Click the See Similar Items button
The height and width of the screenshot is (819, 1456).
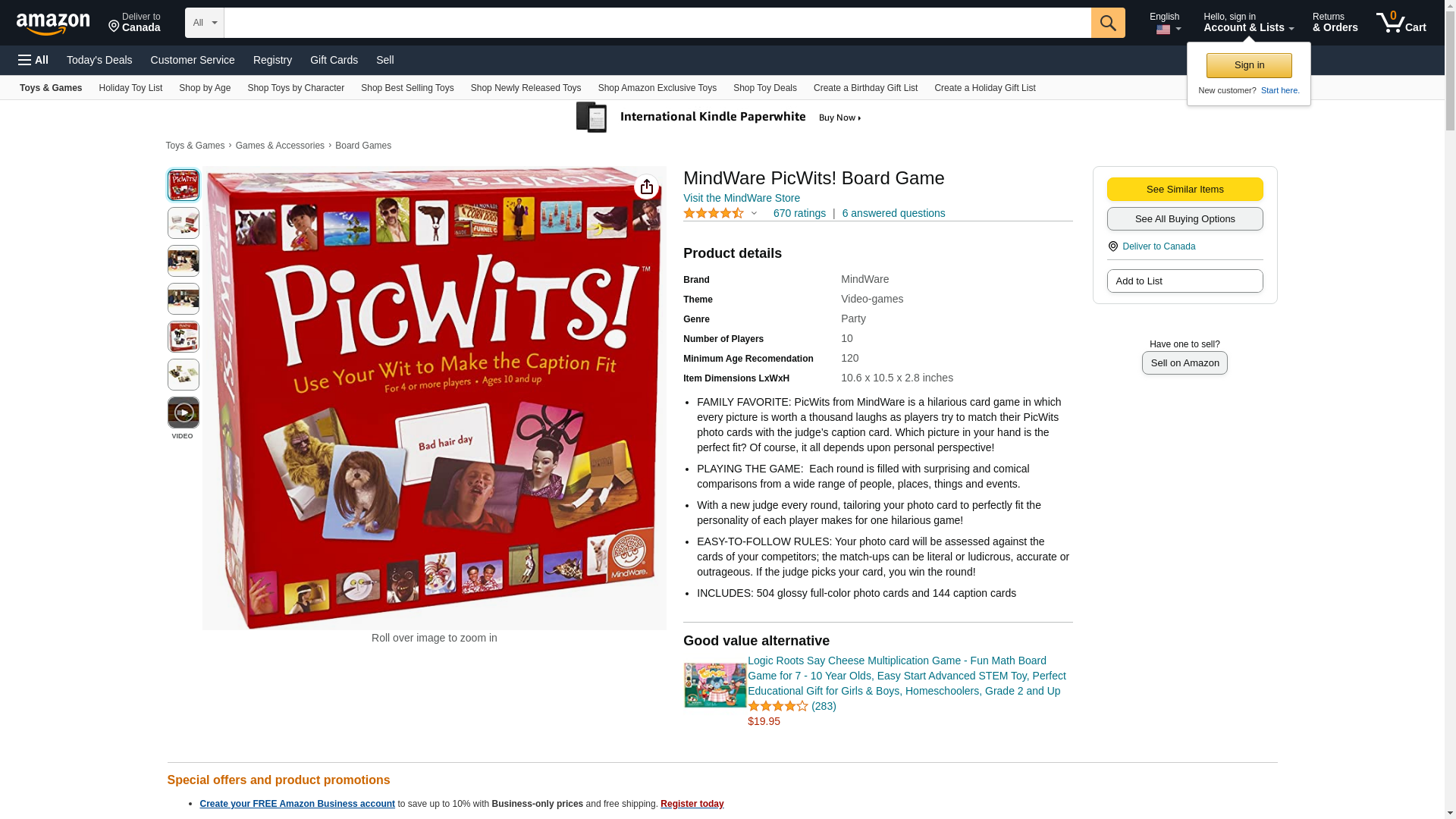point(1185,190)
